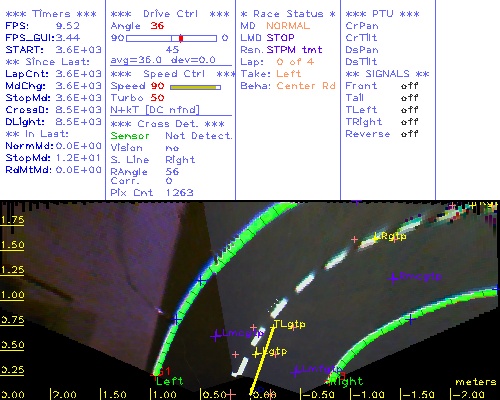Toggle the Front signal off status
Image resolution: width=500 pixels, height=400 pixels.
click(409, 86)
